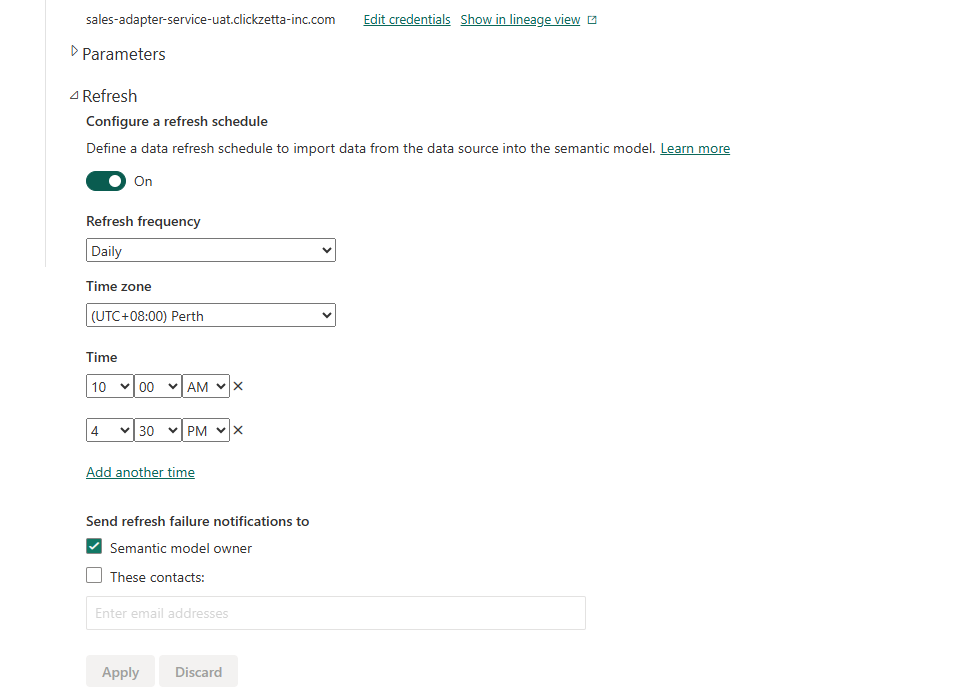
Task: Collapse the Refresh section
Action: click(x=75, y=96)
